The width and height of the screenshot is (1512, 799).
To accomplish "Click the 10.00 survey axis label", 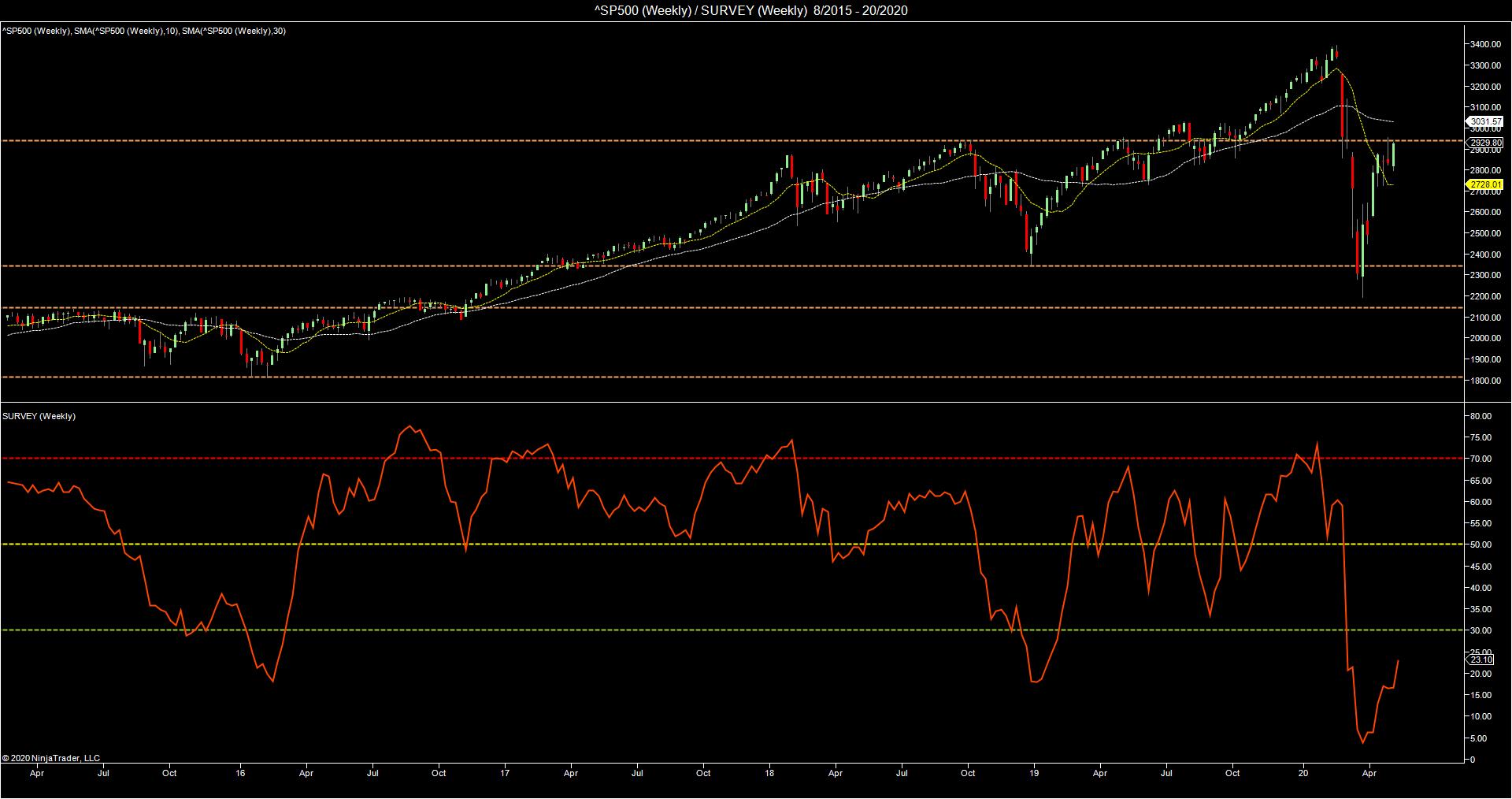I will point(1481,716).
